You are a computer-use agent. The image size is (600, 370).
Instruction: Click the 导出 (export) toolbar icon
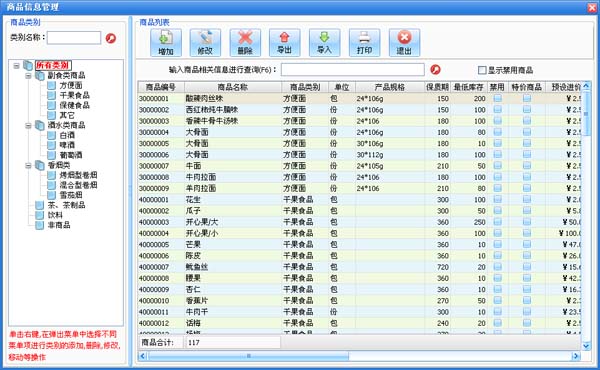(285, 42)
